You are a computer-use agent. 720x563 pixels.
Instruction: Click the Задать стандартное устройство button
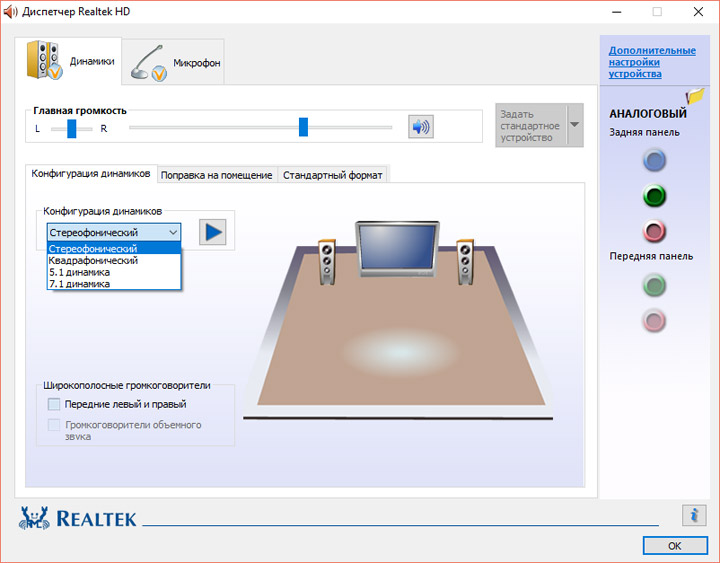(x=531, y=125)
